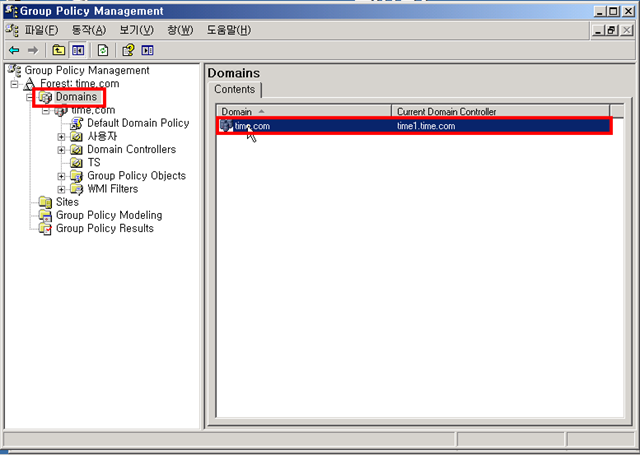
Task: Open the 보기(V) menu
Action: point(136,30)
